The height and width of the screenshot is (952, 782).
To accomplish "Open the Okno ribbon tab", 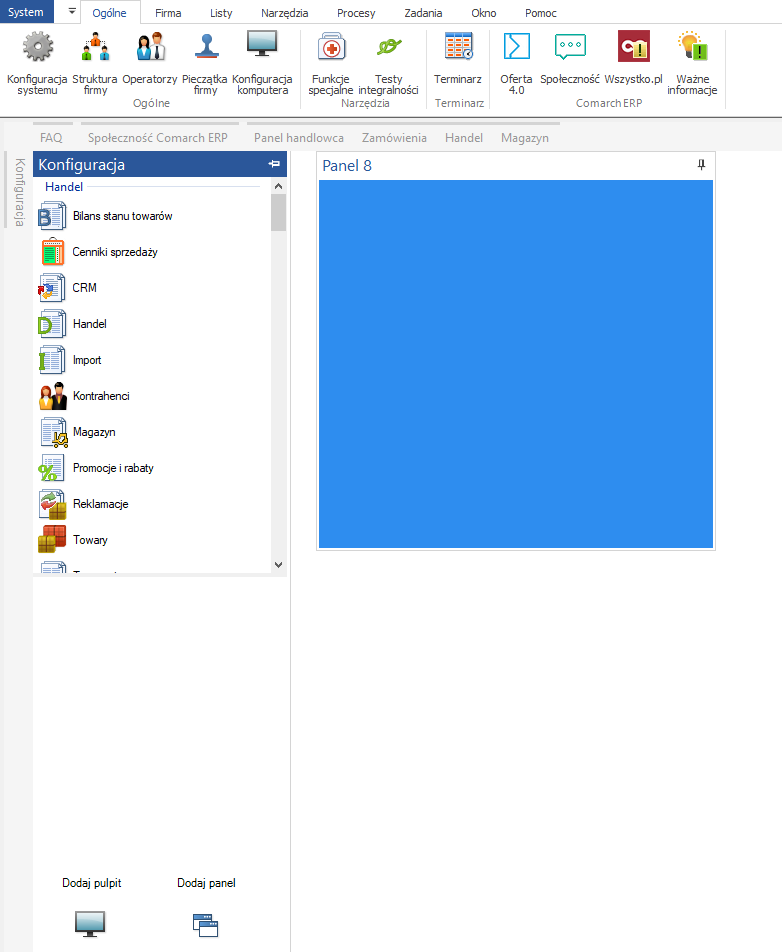I will 483,13.
